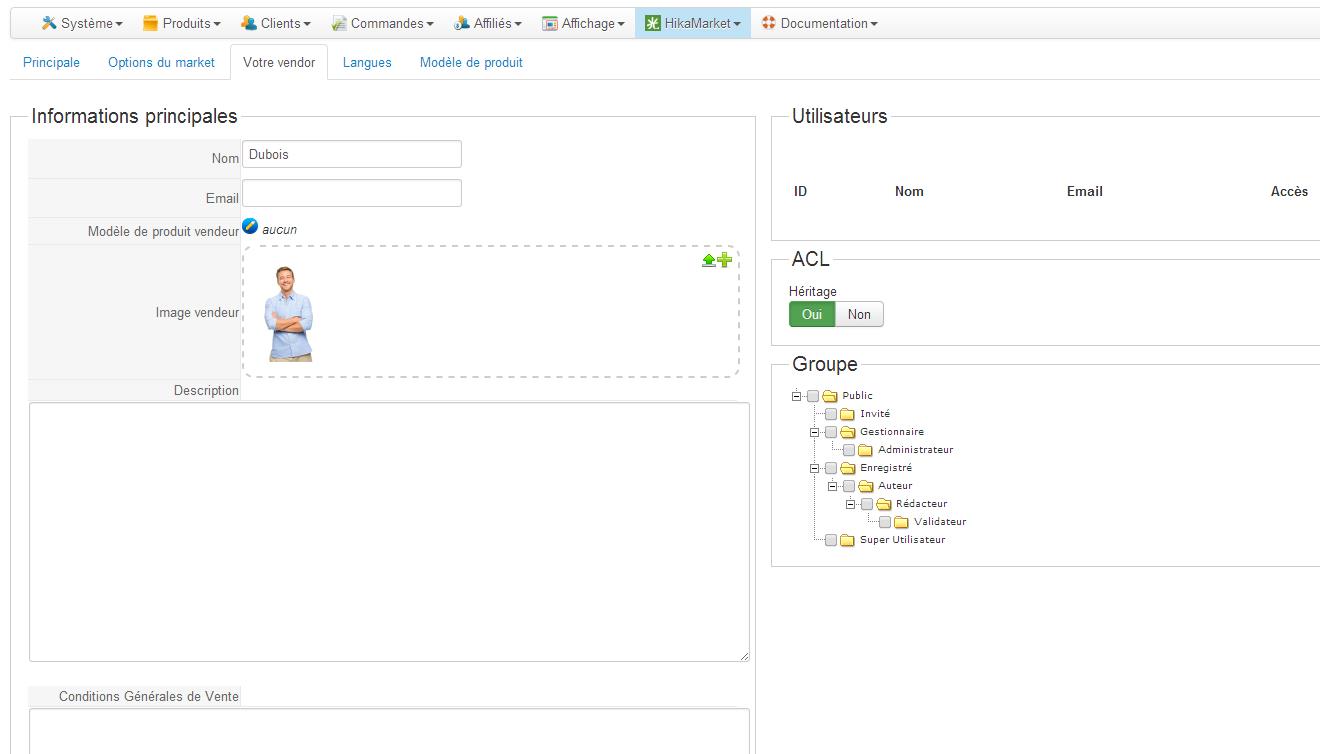The height and width of the screenshot is (754, 1320).
Task: Expand the Clients dropdown menu
Action: 276,23
